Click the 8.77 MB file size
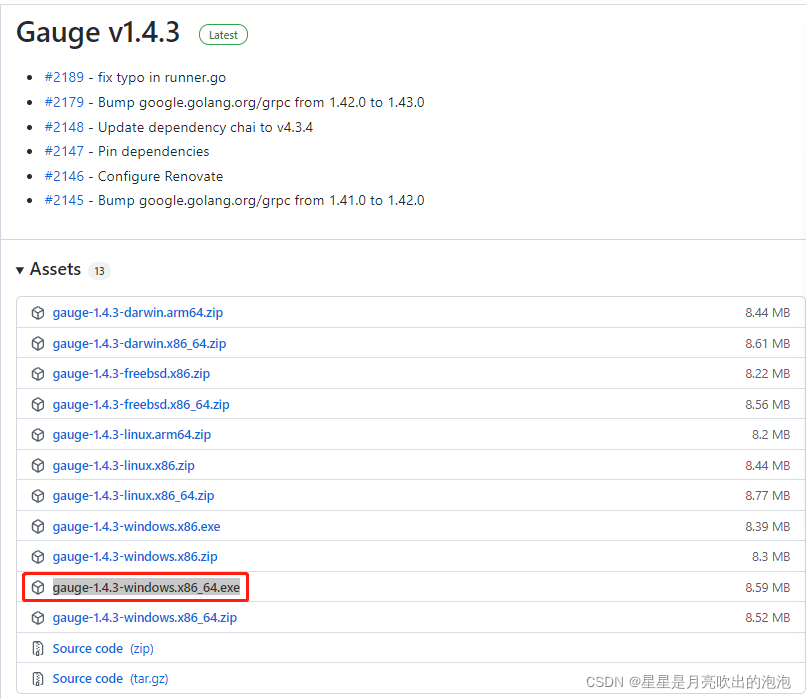The image size is (806, 699). [x=767, y=496]
